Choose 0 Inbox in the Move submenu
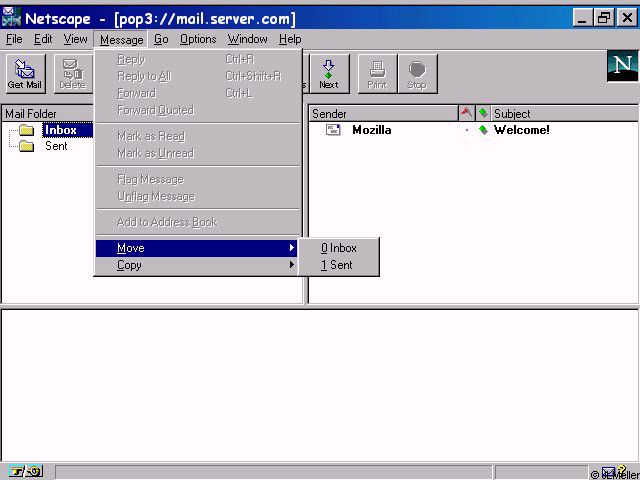Viewport: 640px width, 480px height. click(339, 248)
